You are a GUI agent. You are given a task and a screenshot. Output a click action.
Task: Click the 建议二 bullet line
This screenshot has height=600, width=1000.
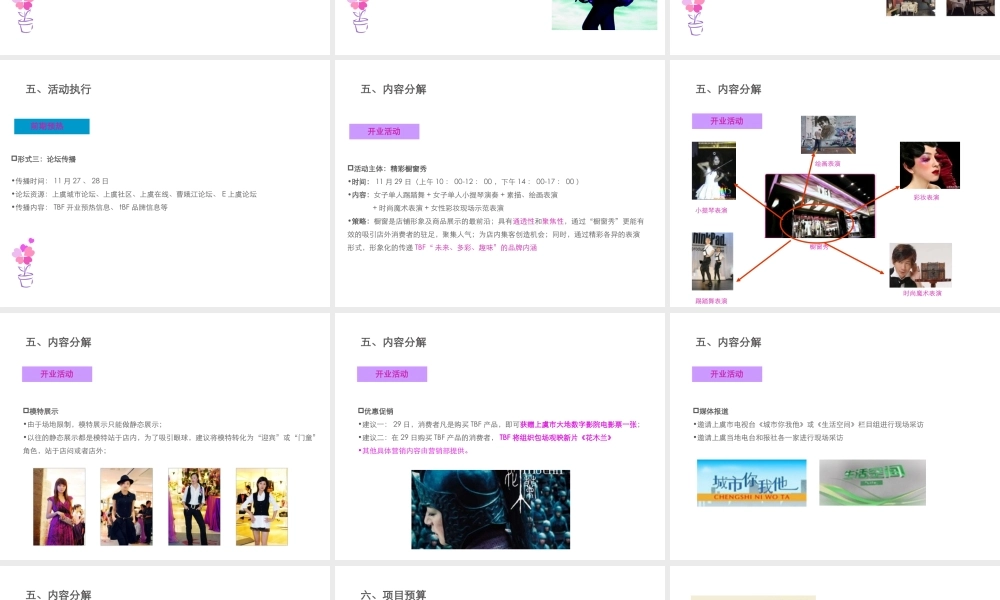click(485, 438)
